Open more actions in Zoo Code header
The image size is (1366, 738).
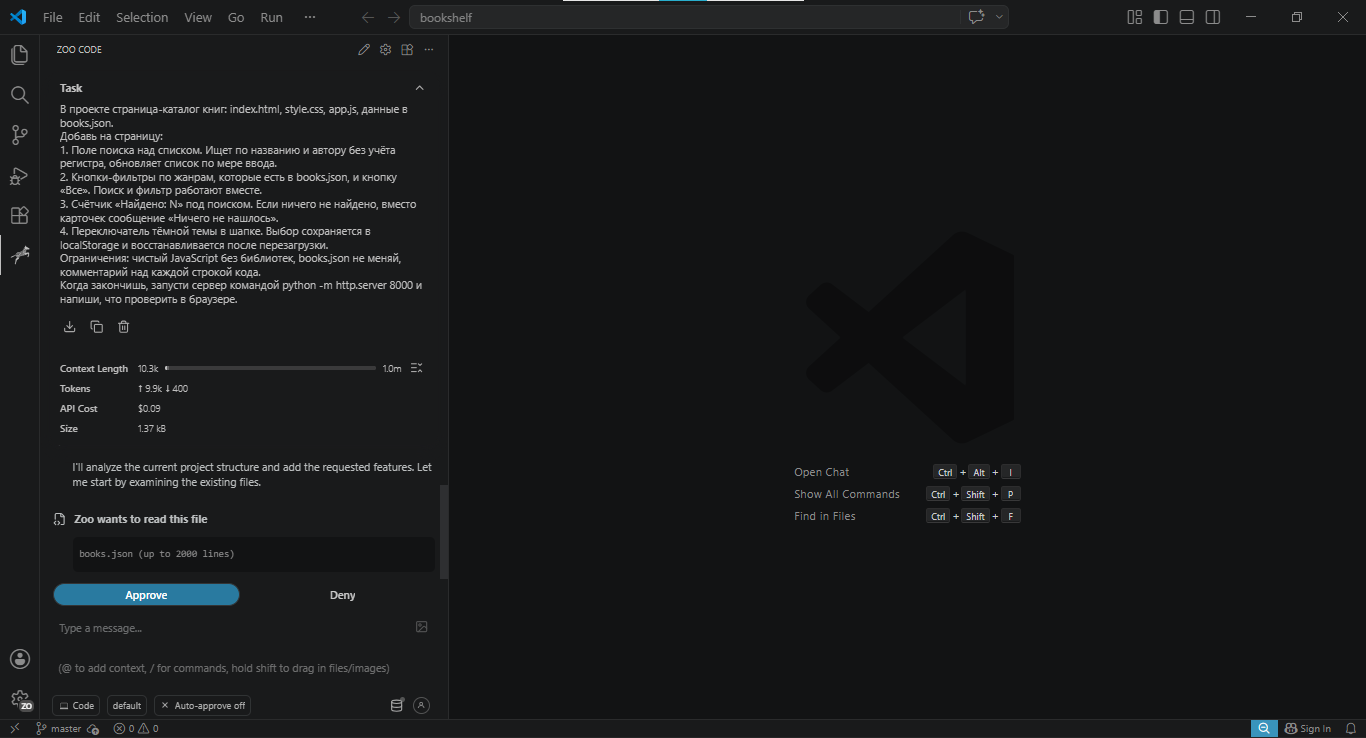pyautogui.click(x=429, y=50)
